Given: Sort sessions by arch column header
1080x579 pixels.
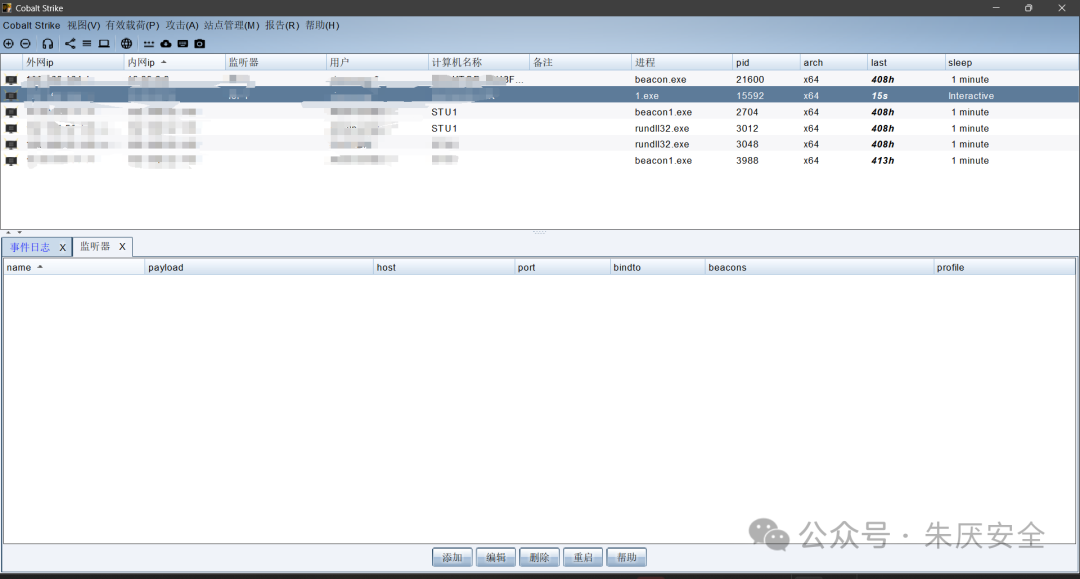Looking at the screenshot, I should pos(833,63).
